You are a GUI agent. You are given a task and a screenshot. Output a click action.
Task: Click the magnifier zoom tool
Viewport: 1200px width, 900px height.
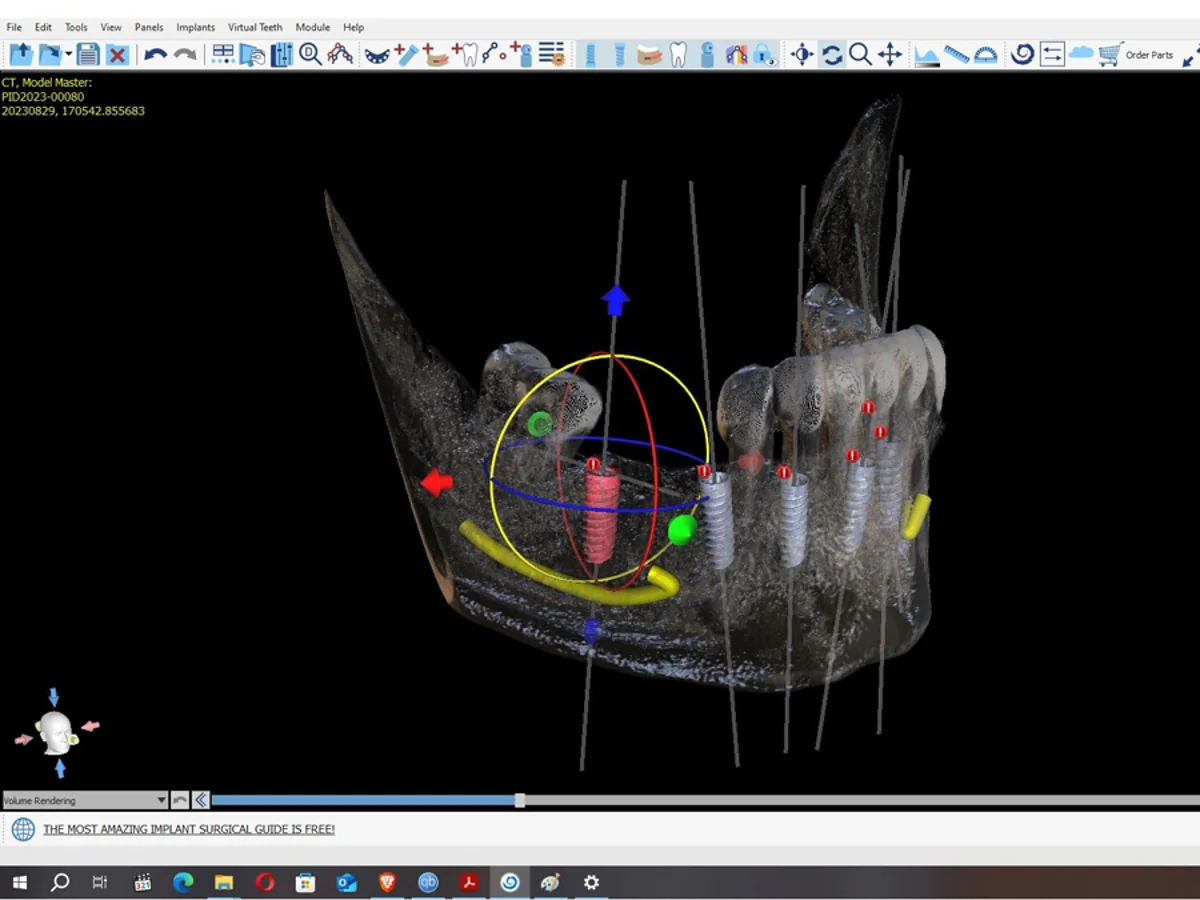pos(860,54)
